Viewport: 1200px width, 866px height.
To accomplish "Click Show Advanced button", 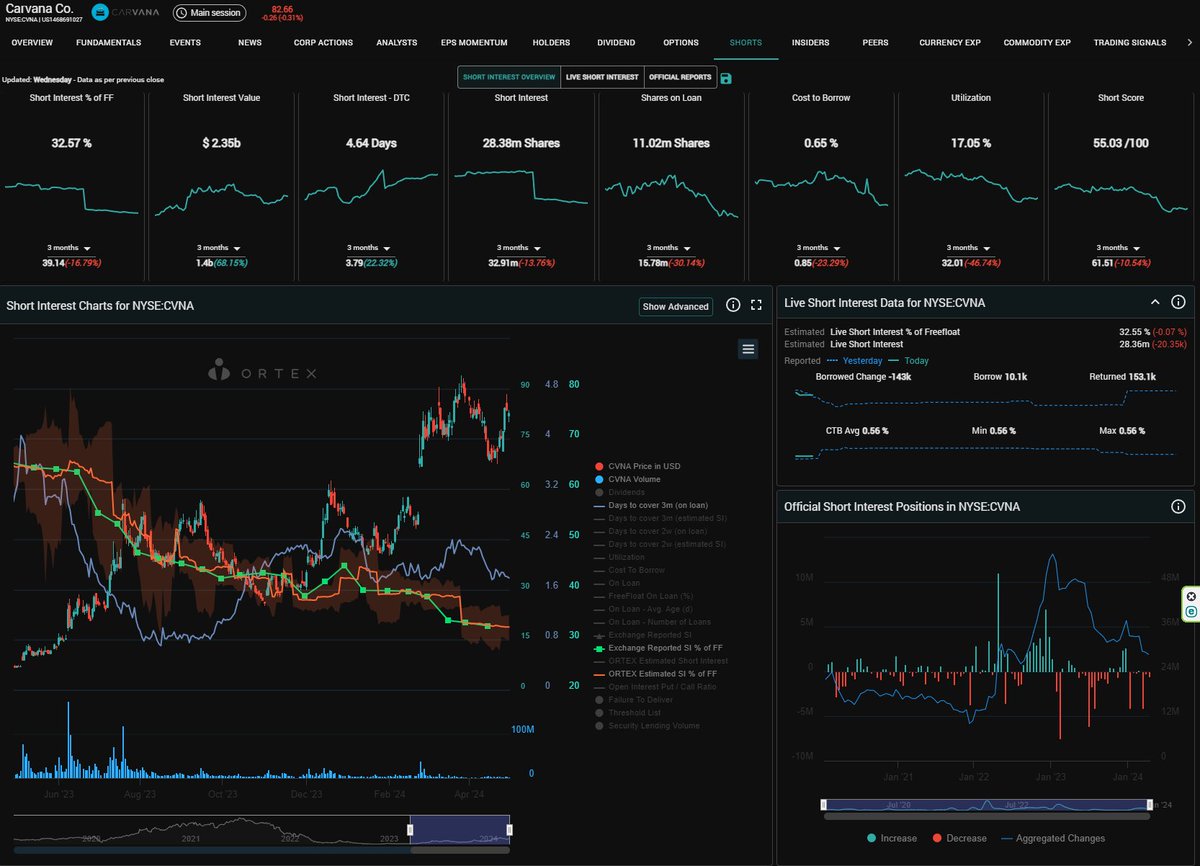I will [676, 306].
